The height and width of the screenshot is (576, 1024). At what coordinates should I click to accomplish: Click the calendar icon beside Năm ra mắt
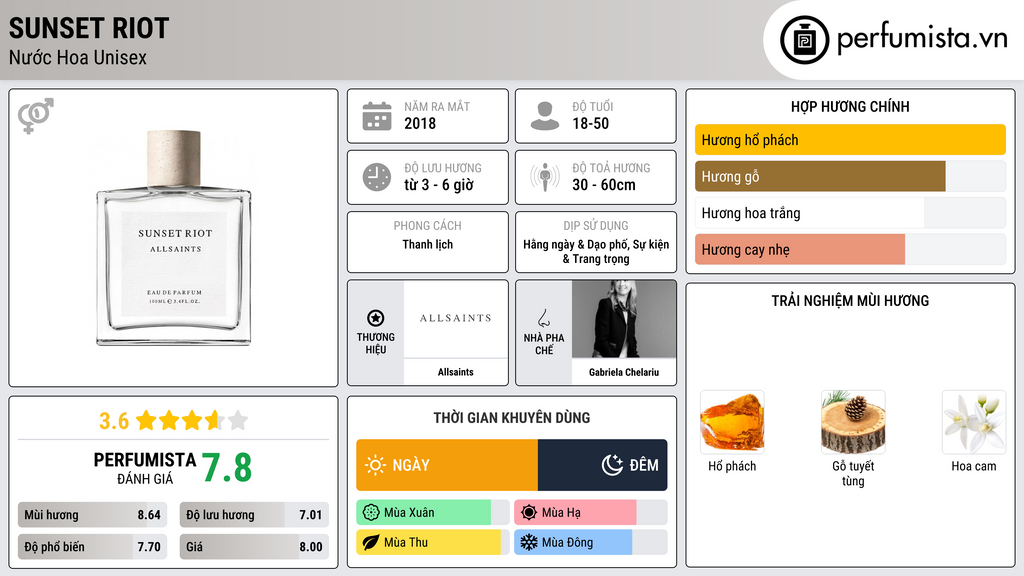(x=377, y=116)
